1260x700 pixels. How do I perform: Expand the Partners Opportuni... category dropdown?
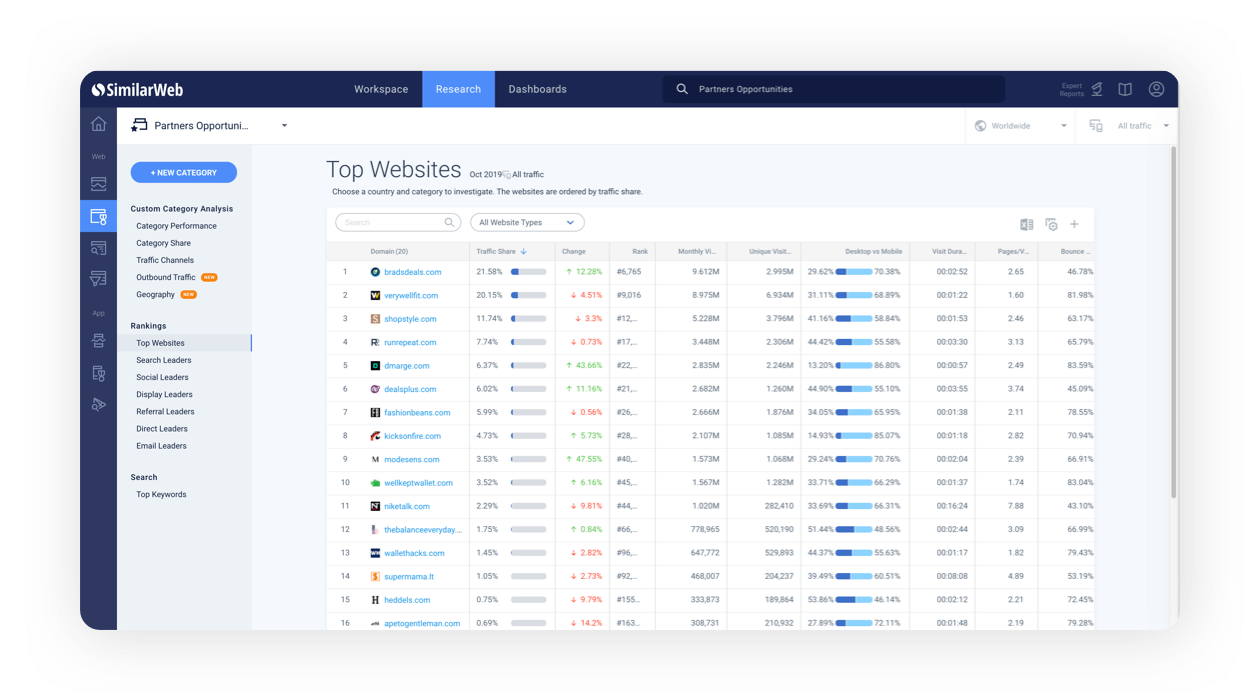(283, 125)
